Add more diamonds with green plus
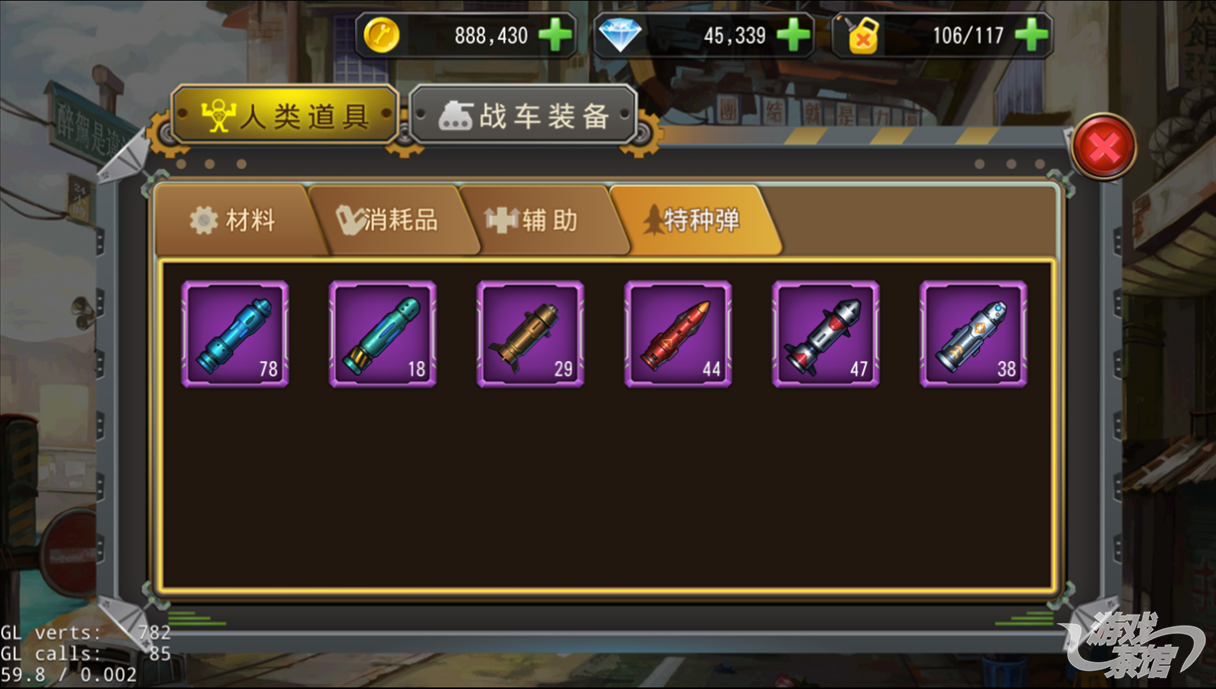 click(793, 36)
